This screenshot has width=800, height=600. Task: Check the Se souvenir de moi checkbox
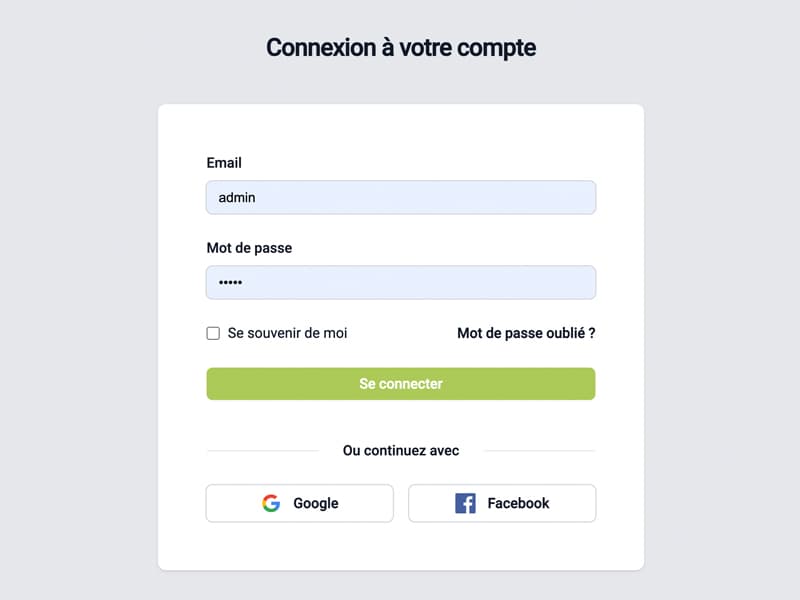(x=213, y=332)
